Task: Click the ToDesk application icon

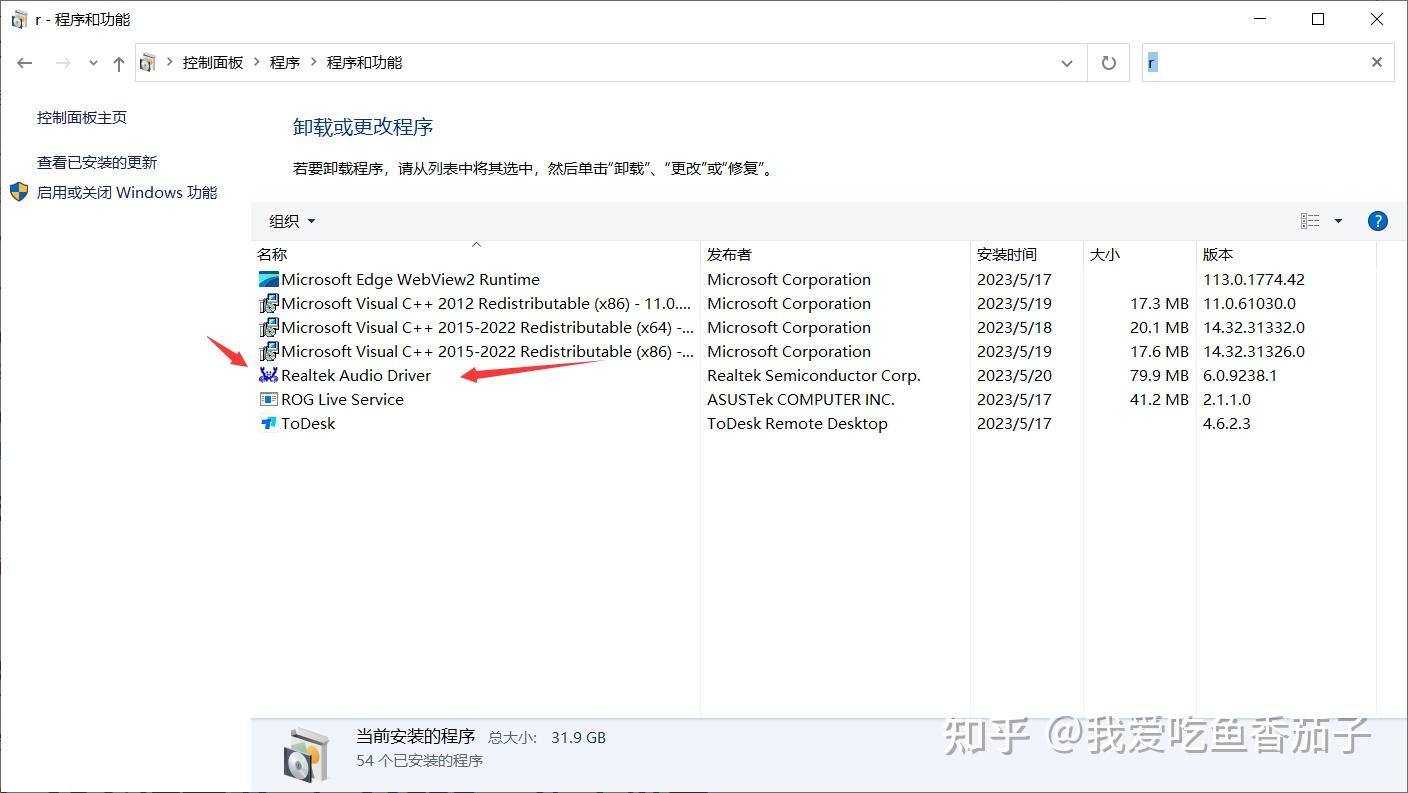Action: [267, 423]
